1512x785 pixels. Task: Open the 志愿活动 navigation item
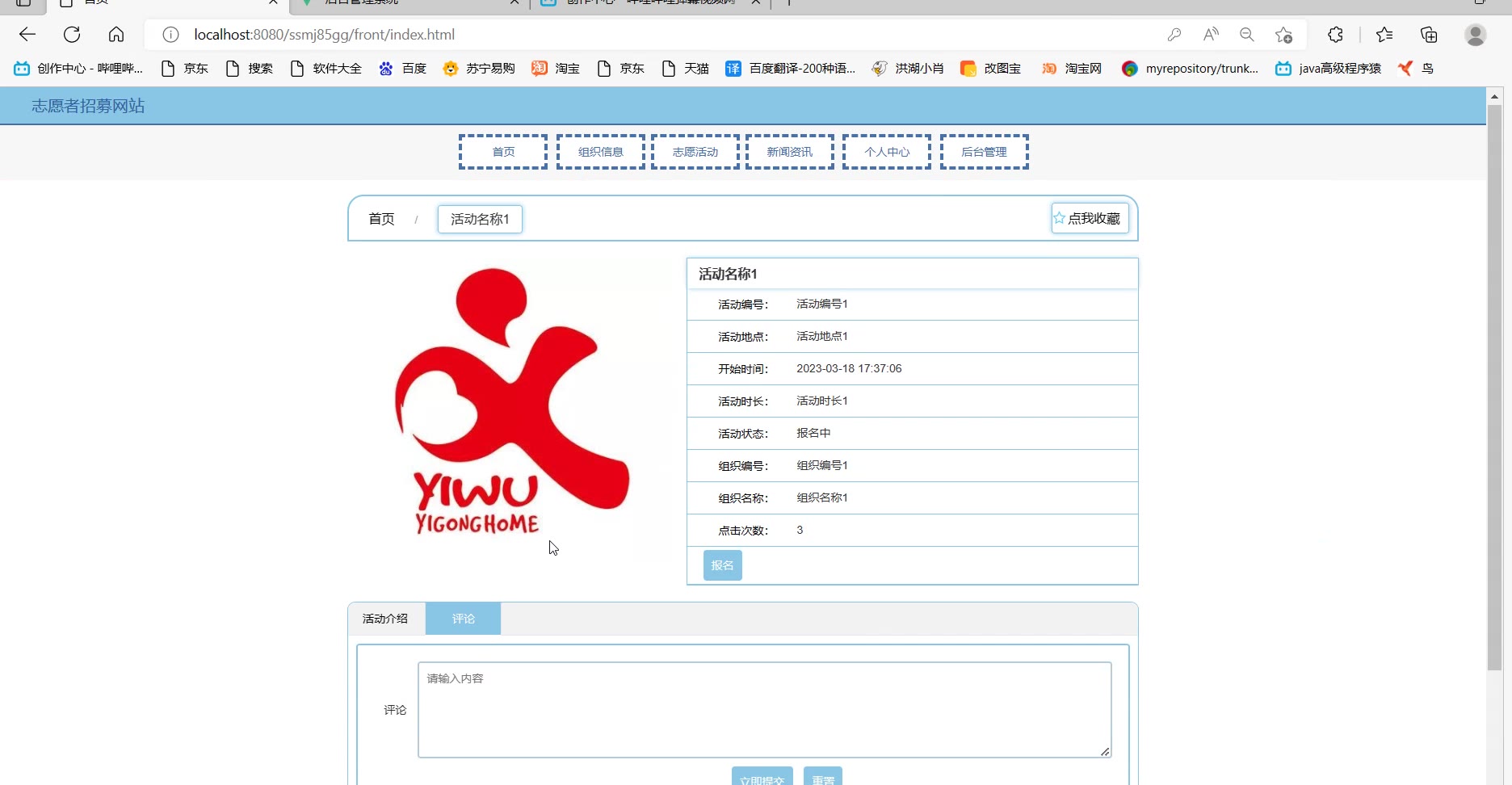(x=695, y=152)
